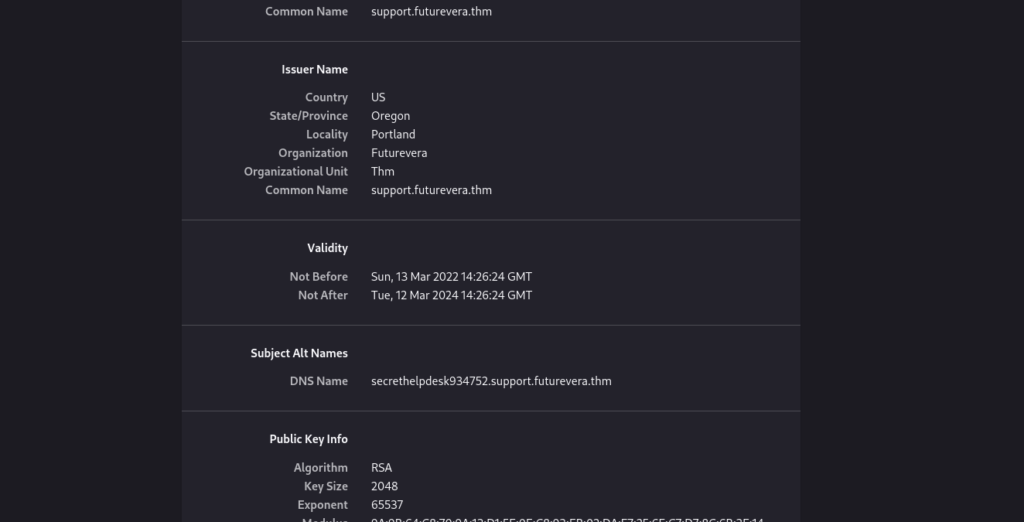Click the DNS Name label

pyautogui.click(x=319, y=381)
